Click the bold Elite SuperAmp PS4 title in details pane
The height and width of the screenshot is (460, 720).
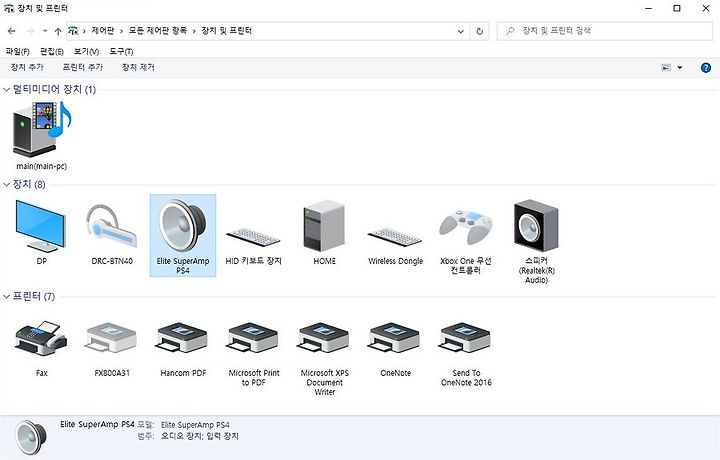click(x=97, y=424)
